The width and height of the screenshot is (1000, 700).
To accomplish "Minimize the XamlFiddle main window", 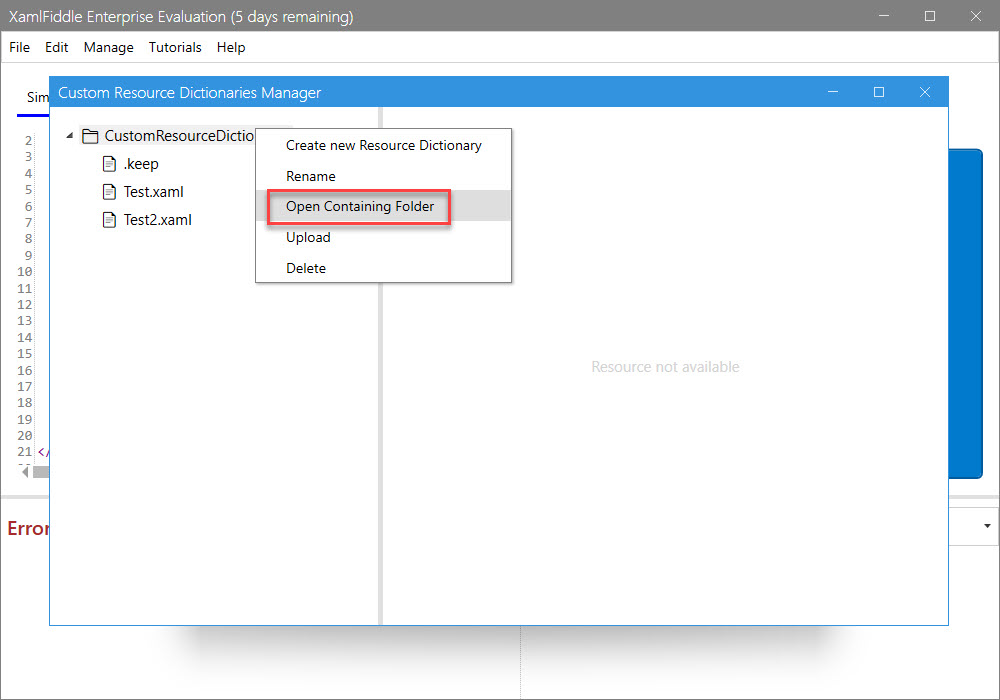I will [884, 16].
